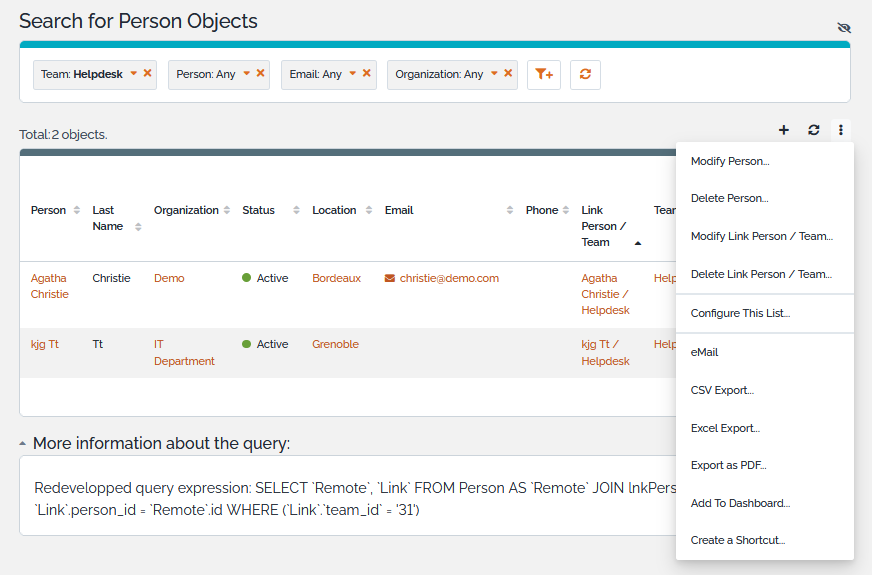
Task: Open the Person: Any filter dropdown
Action: tap(246, 73)
